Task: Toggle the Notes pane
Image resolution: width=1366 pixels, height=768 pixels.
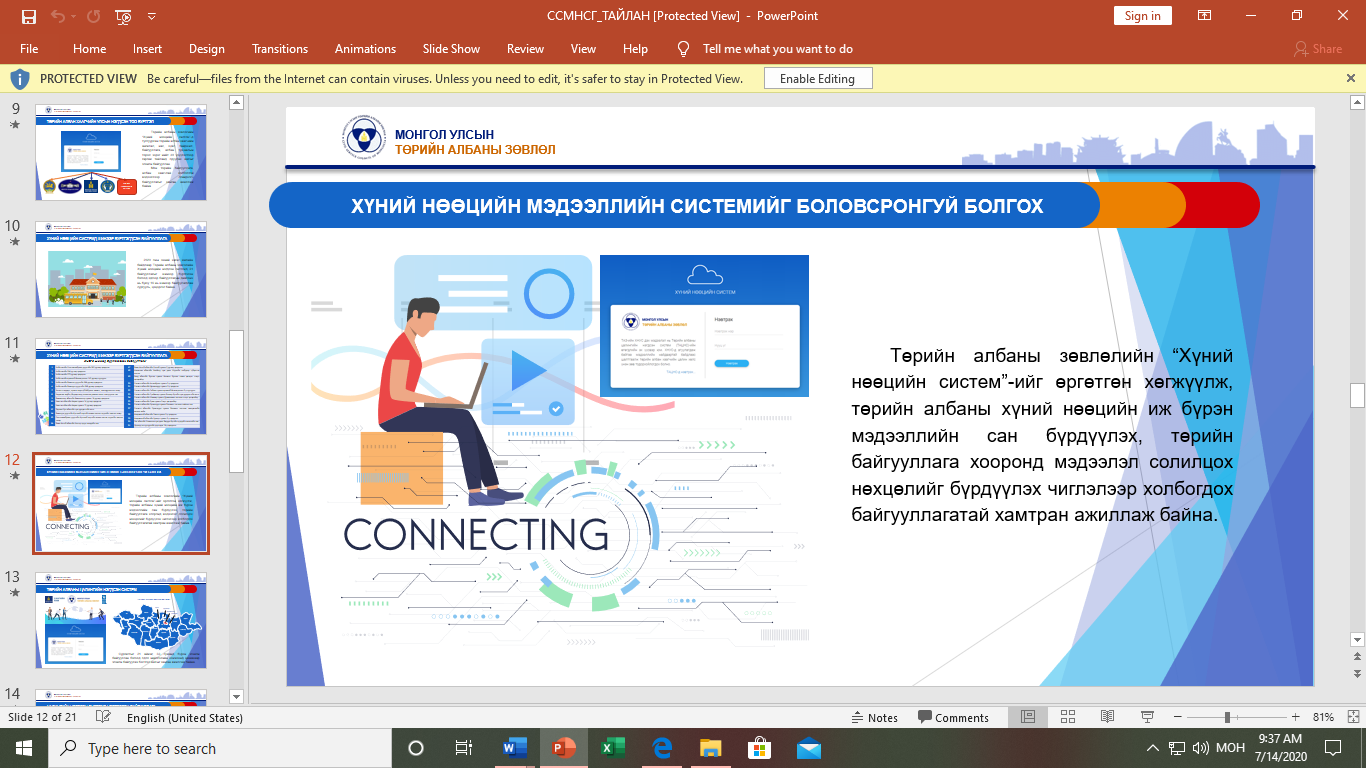Action: [874, 717]
